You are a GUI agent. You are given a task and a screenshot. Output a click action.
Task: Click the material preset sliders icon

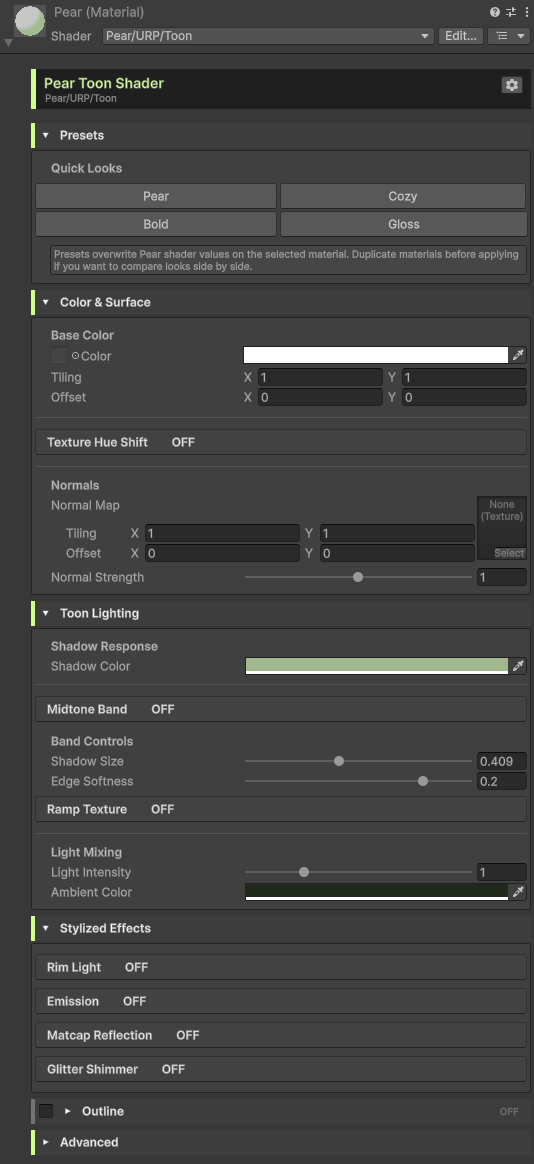[x=511, y=12]
